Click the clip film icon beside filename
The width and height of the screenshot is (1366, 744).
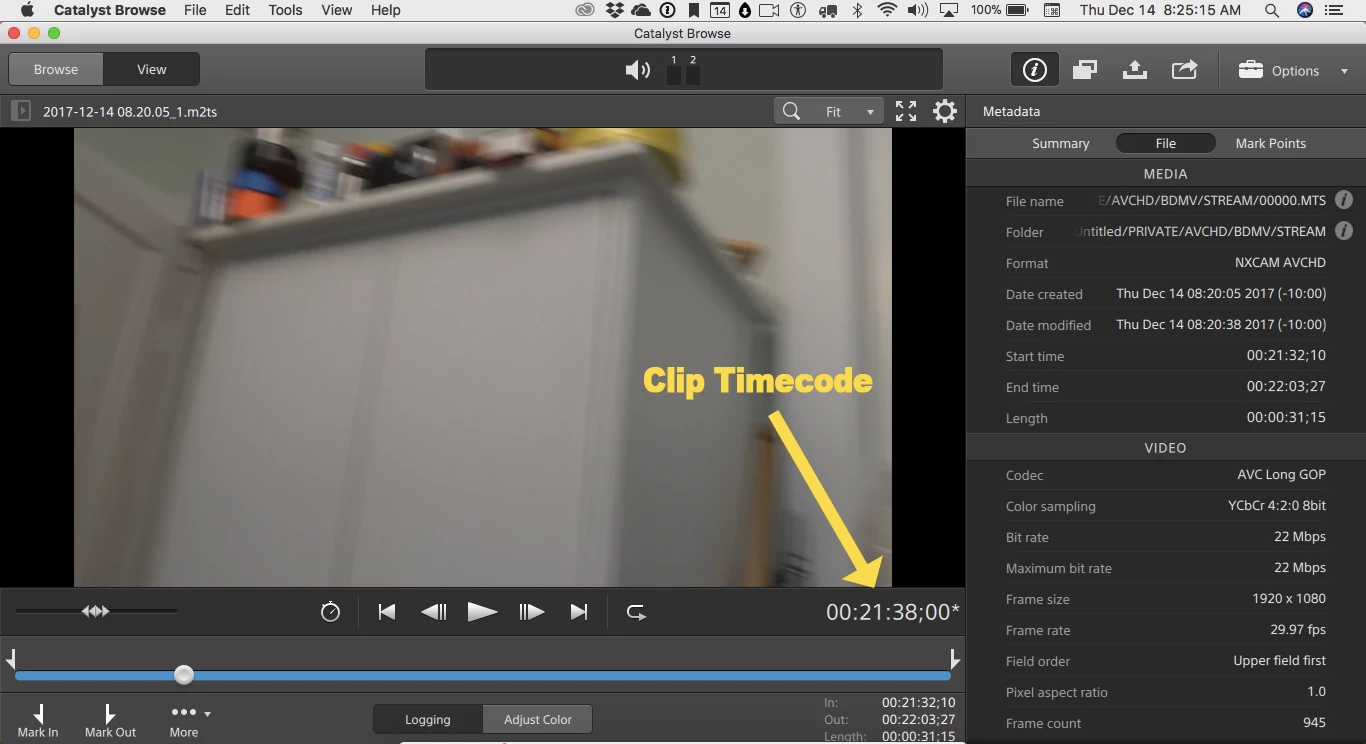[20, 111]
